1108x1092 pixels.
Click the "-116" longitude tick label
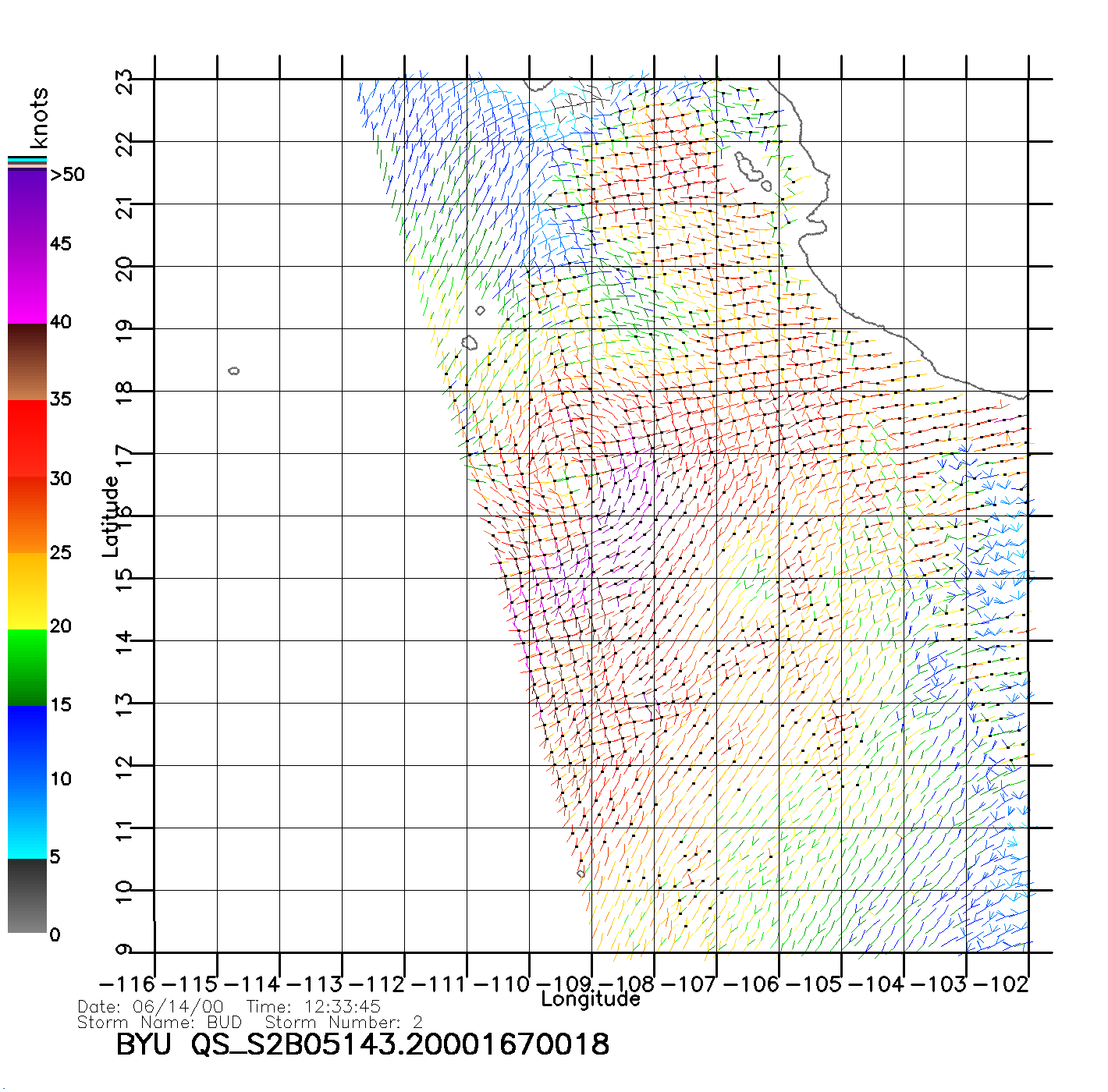126,984
